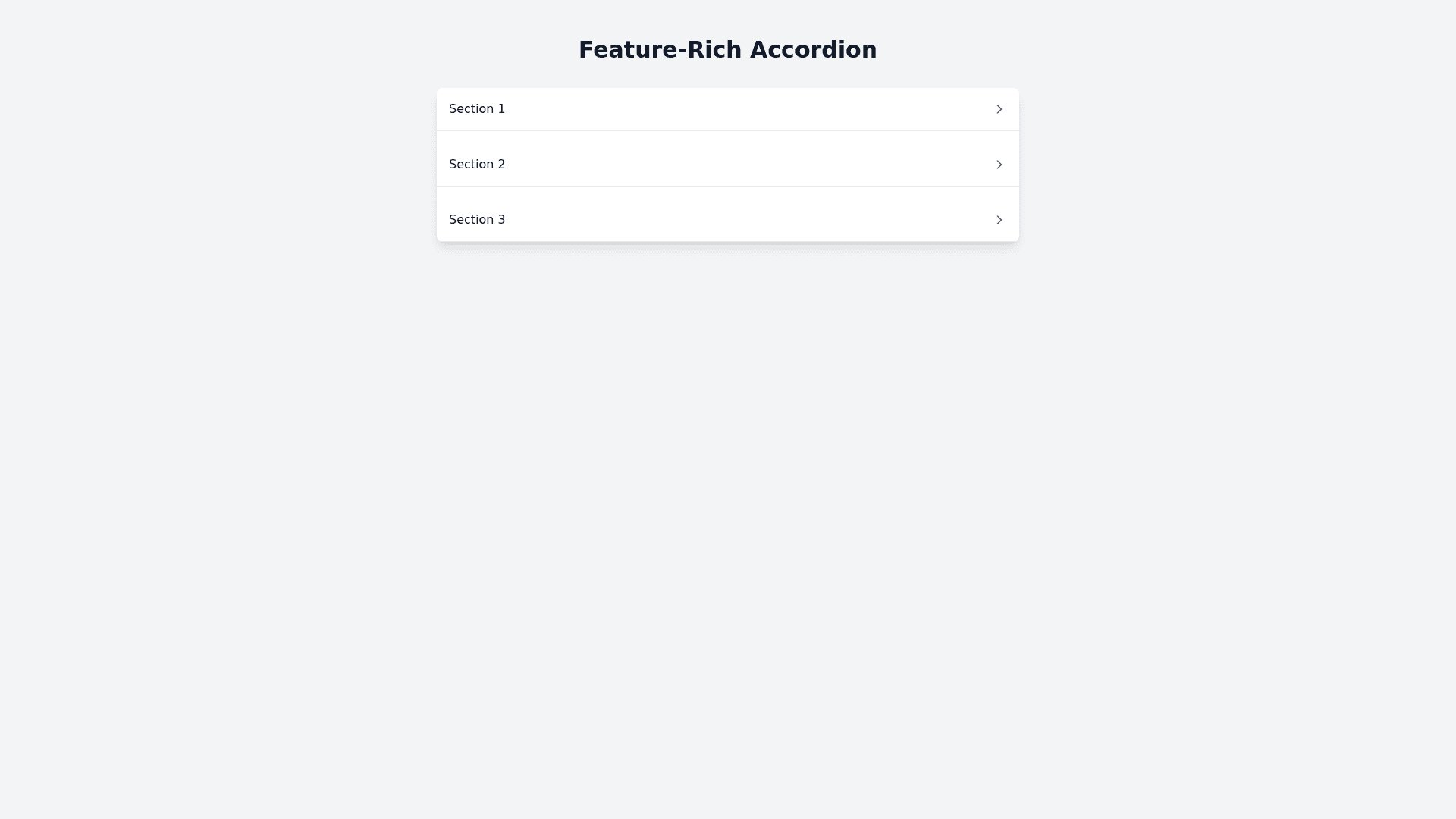Open Section 2 of the accordion
This screenshot has width=1456, height=819.
tap(727, 164)
